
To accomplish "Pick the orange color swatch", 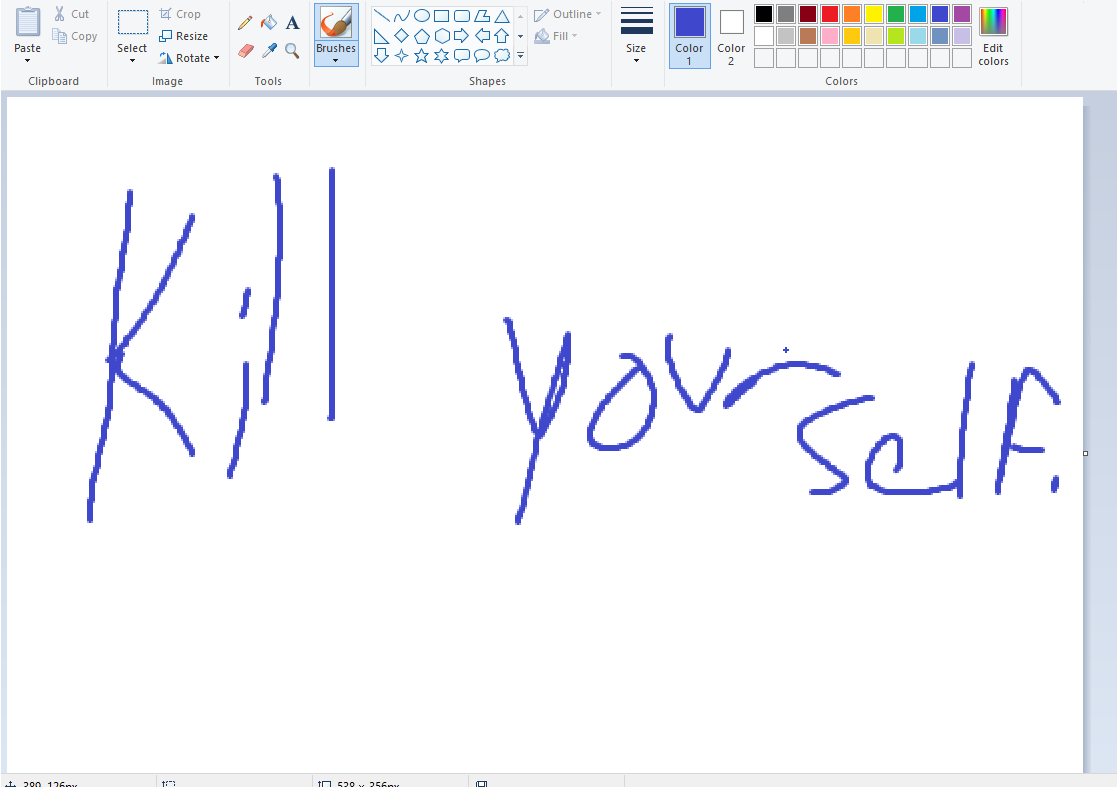I will [852, 14].
